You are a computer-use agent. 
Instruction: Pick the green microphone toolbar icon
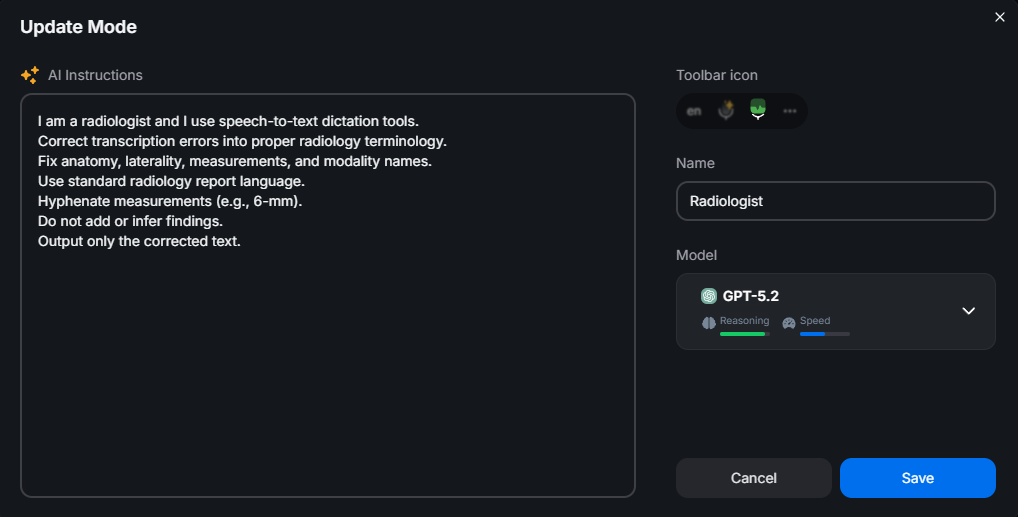click(758, 110)
